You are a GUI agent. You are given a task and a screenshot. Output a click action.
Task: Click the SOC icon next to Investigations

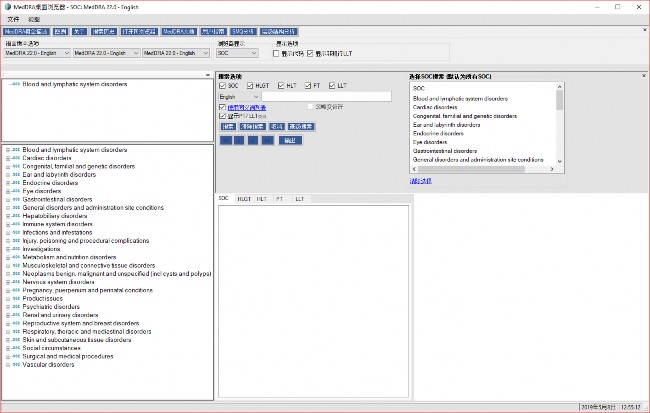pos(17,249)
